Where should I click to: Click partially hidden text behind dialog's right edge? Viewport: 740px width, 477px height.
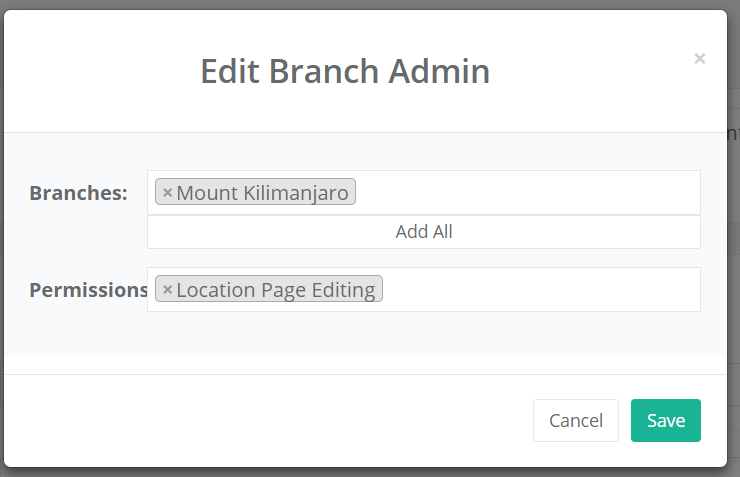click(x=733, y=134)
